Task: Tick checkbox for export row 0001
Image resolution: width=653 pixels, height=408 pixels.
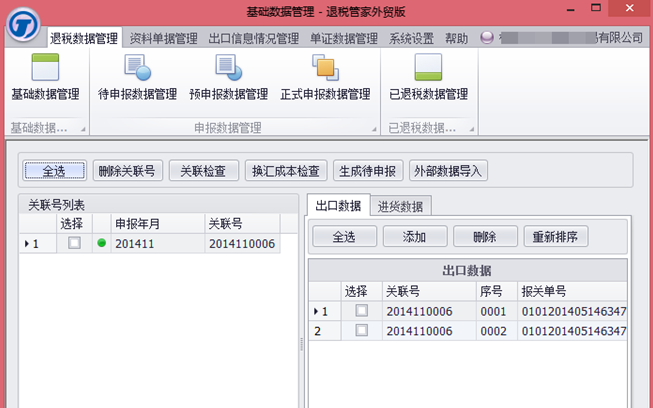Action: 361,310
